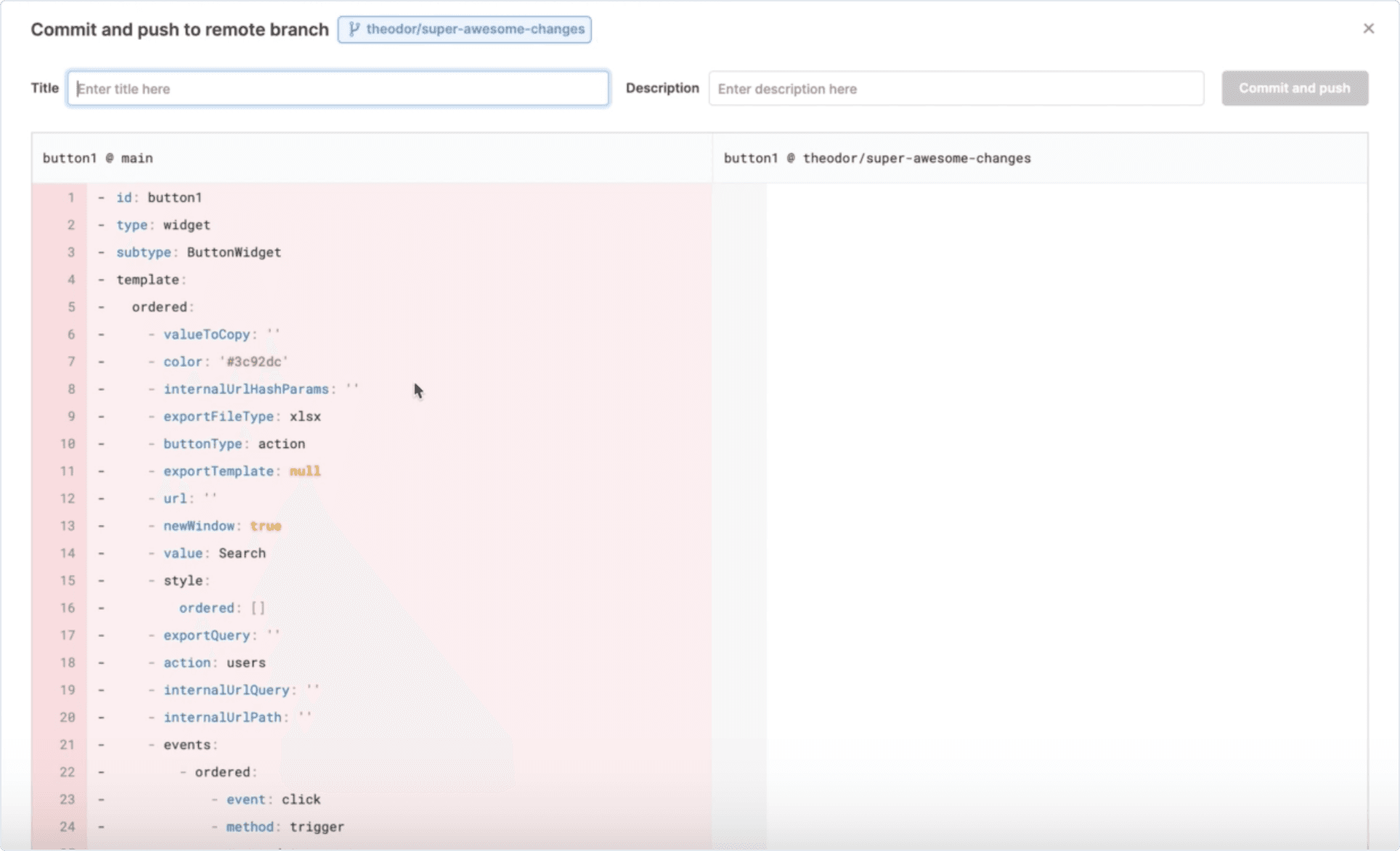Select the button1 @ main pane header

pos(98,158)
